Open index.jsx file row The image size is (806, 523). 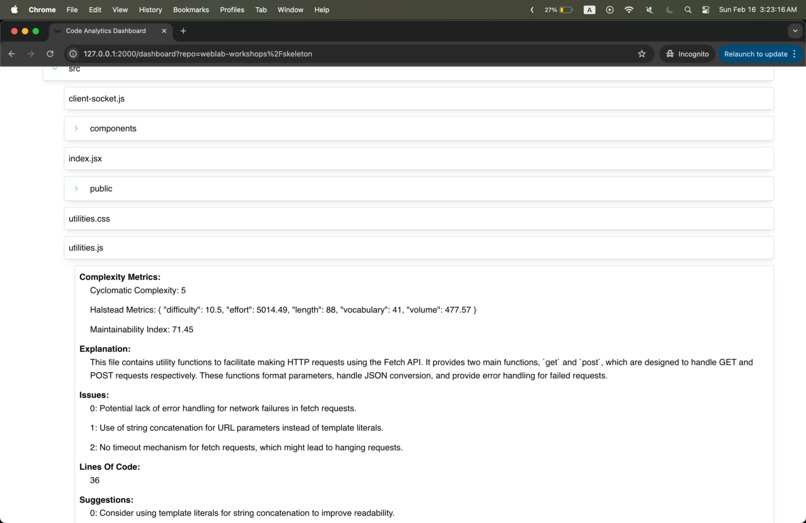(x=418, y=158)
